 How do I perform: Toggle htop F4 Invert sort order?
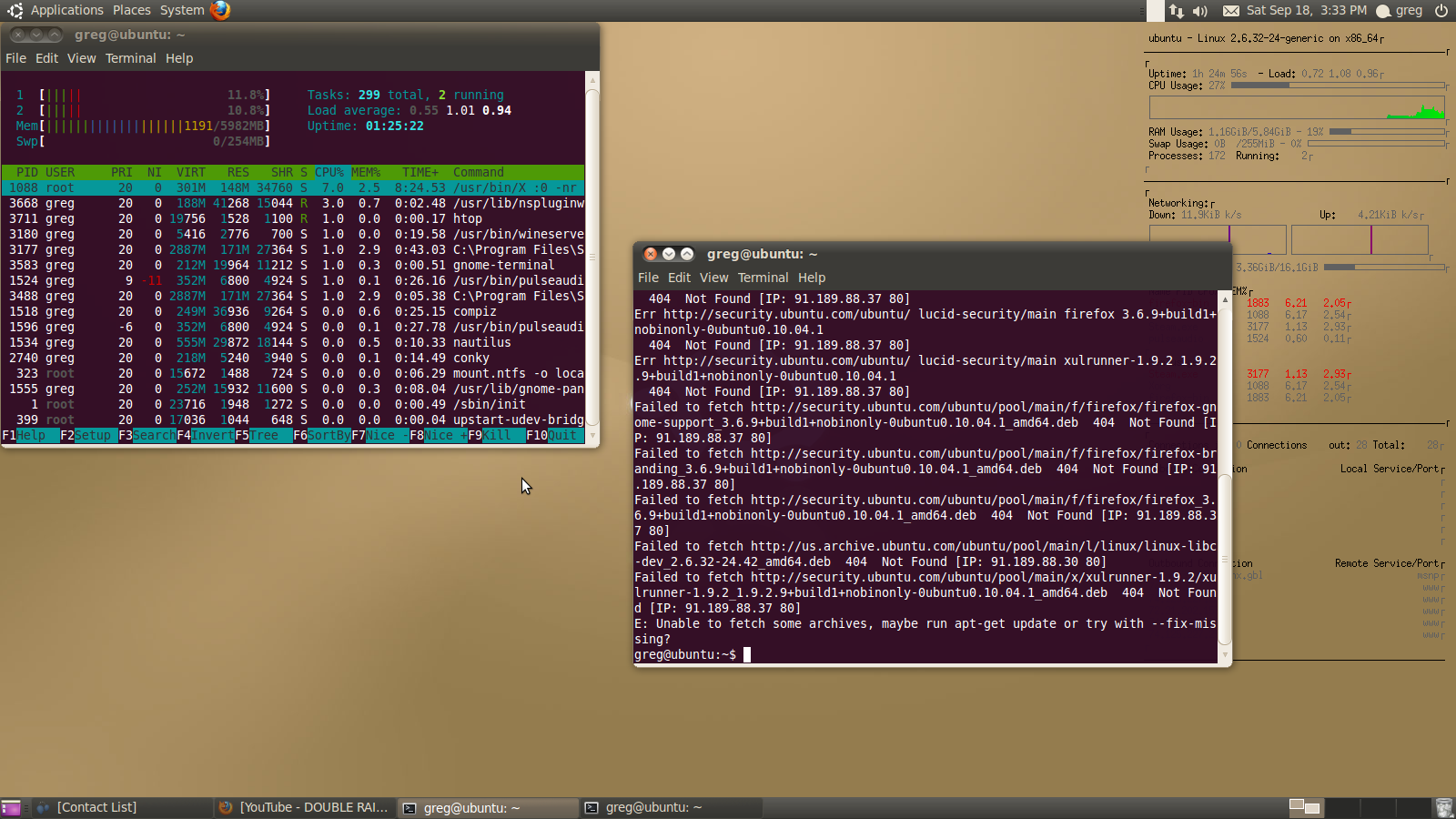tap(205, 435)
